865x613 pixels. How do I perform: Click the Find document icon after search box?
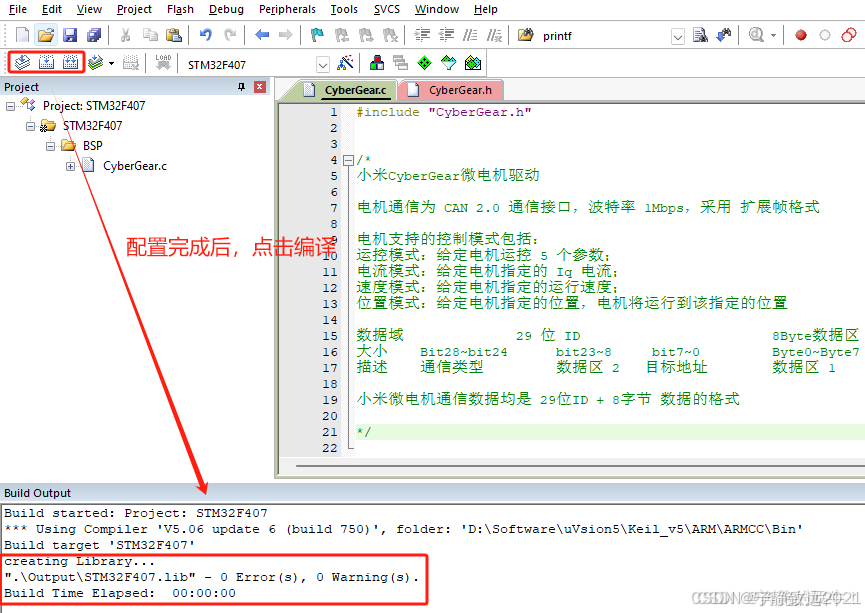pyautogui.click(x=700, y=35)
